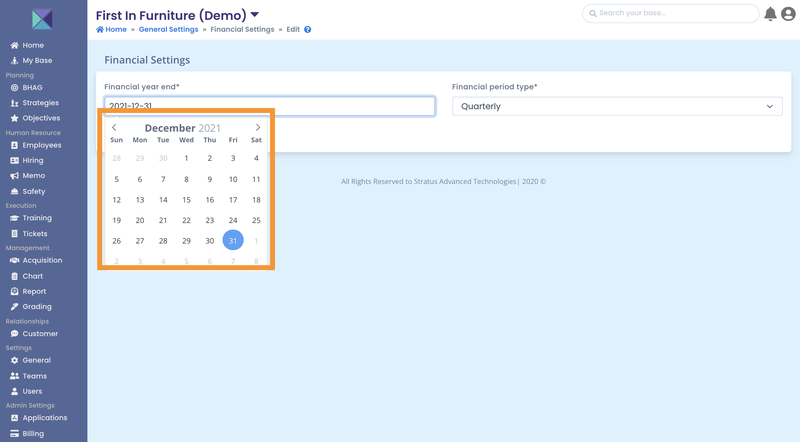Open Safety section in sidebar
Screen dimensions: 800x442
pos(33,191)
